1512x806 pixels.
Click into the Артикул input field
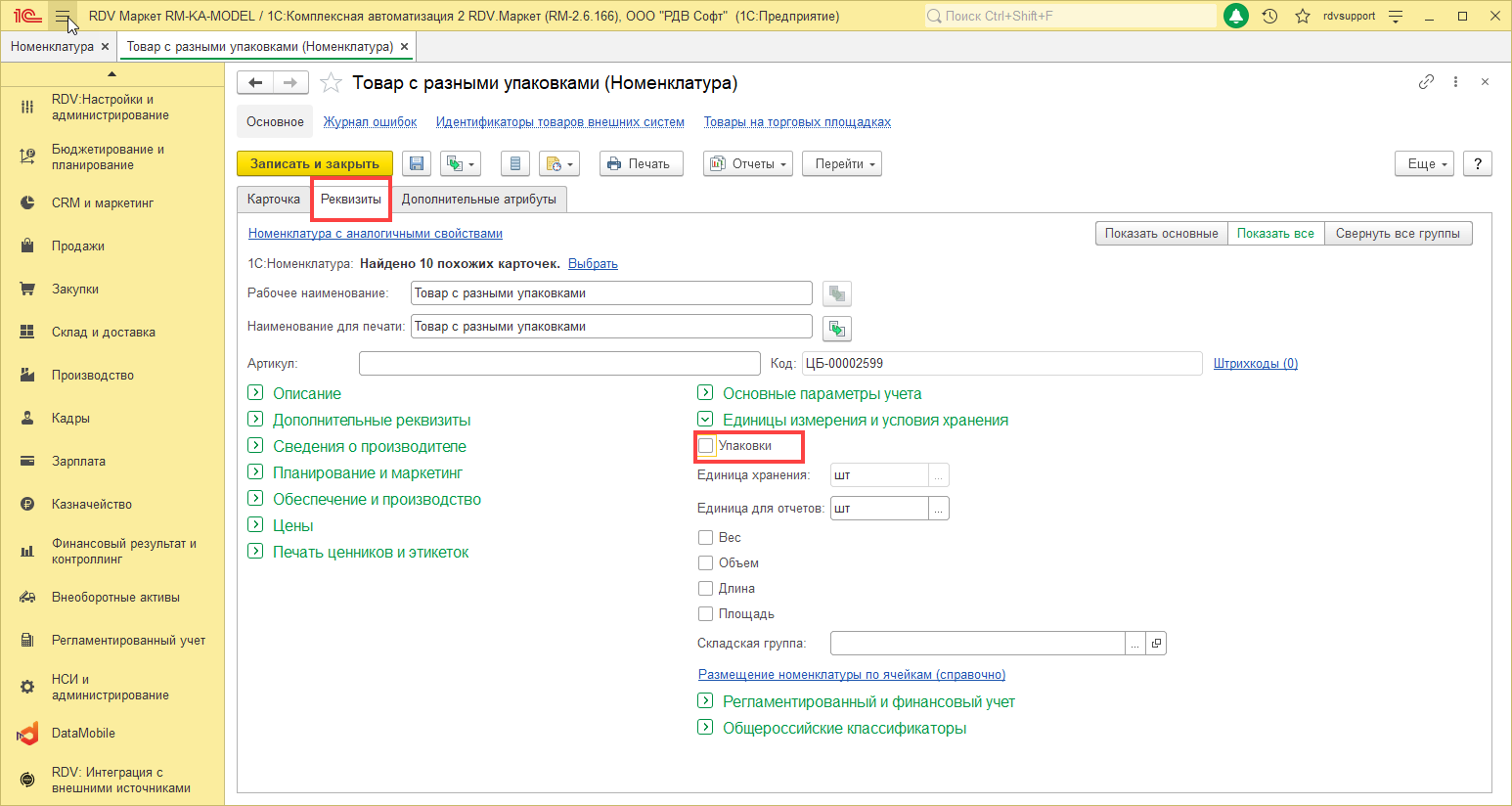[558, 363]
